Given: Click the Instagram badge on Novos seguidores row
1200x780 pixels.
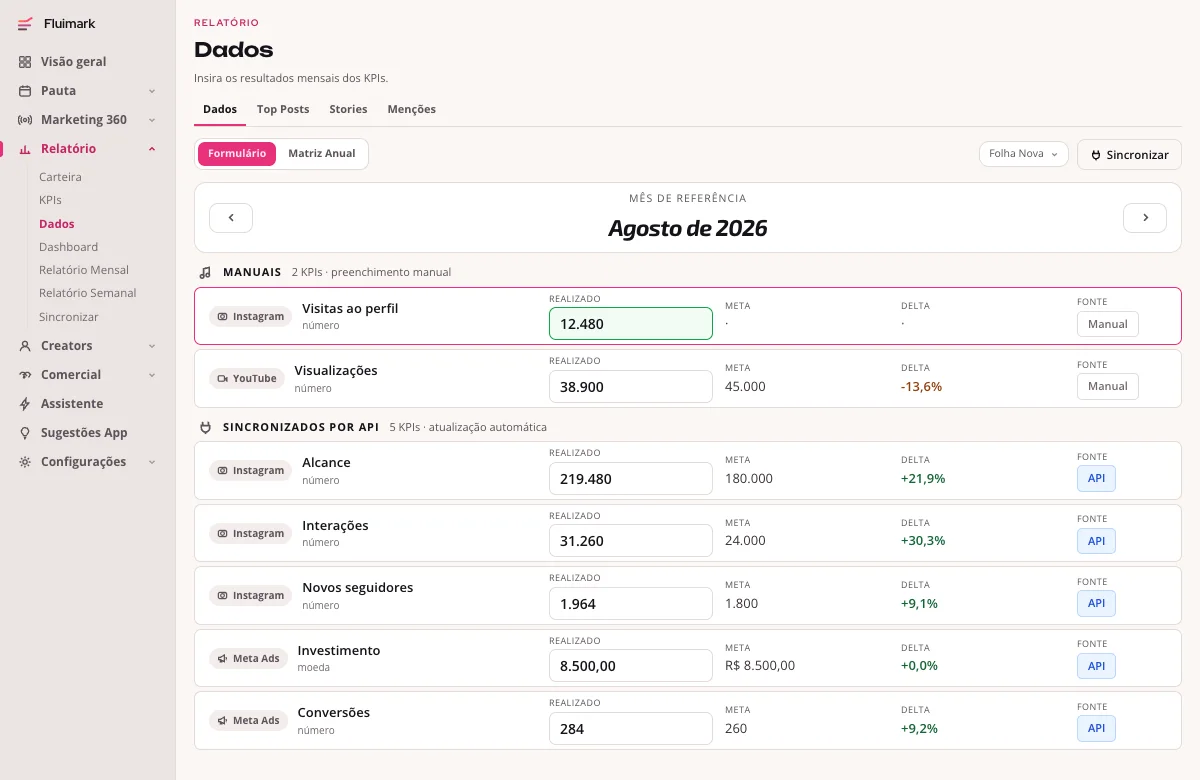Looking at the screenshot, I should 250,596.
